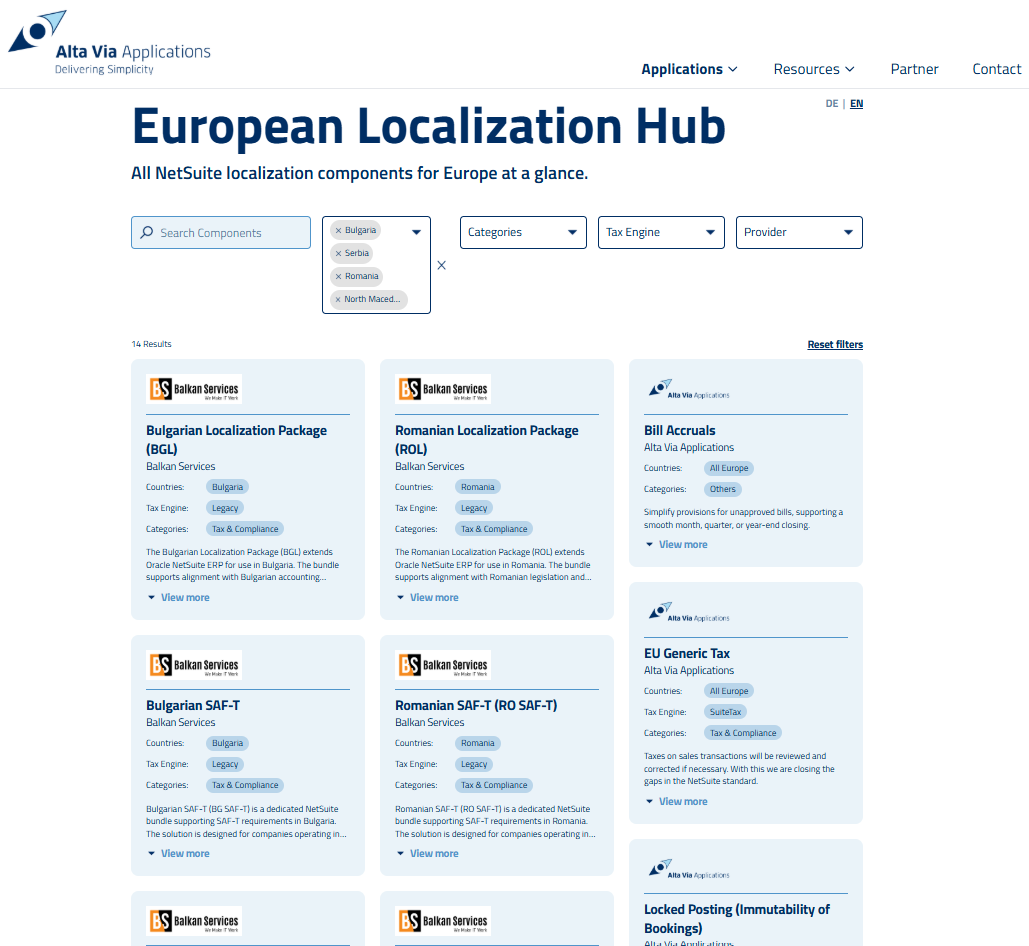
Task: Open the Provider dropdown
Action: pos(799,232)
